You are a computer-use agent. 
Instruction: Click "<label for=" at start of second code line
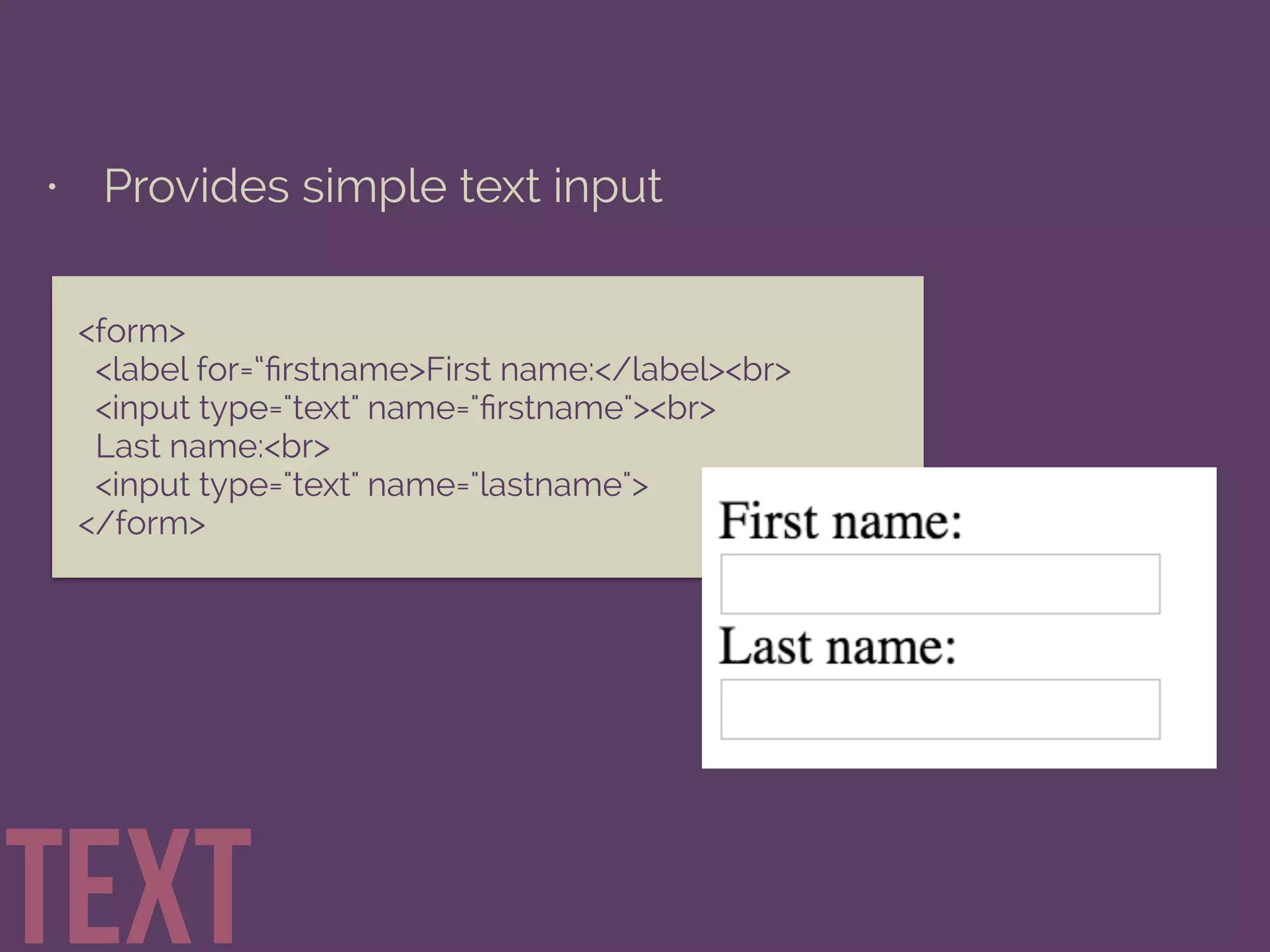(175, 370)
